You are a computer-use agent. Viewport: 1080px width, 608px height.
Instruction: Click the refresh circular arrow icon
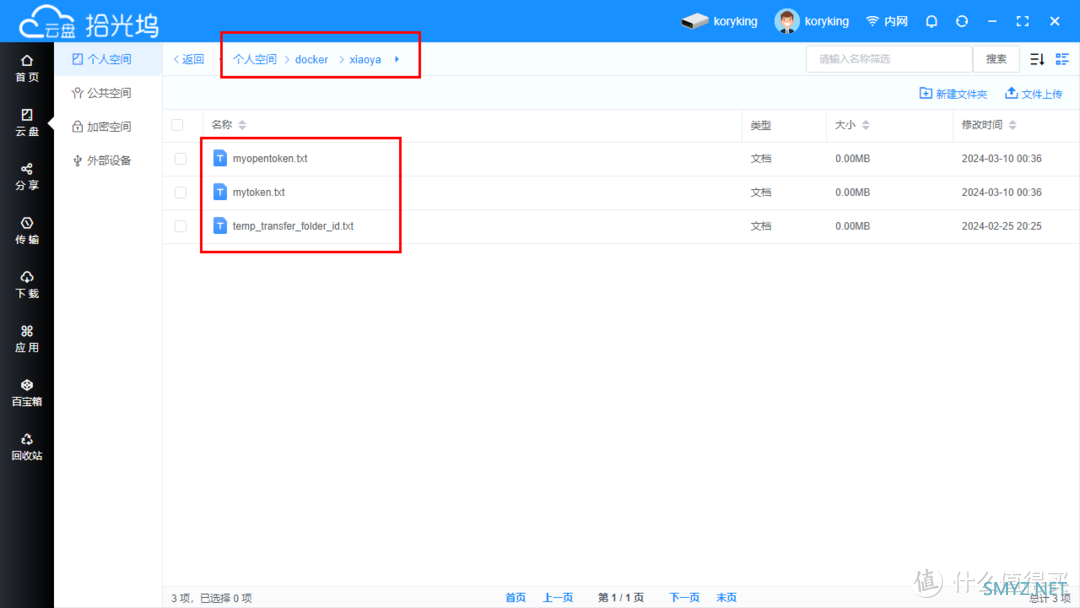point(962,21)
